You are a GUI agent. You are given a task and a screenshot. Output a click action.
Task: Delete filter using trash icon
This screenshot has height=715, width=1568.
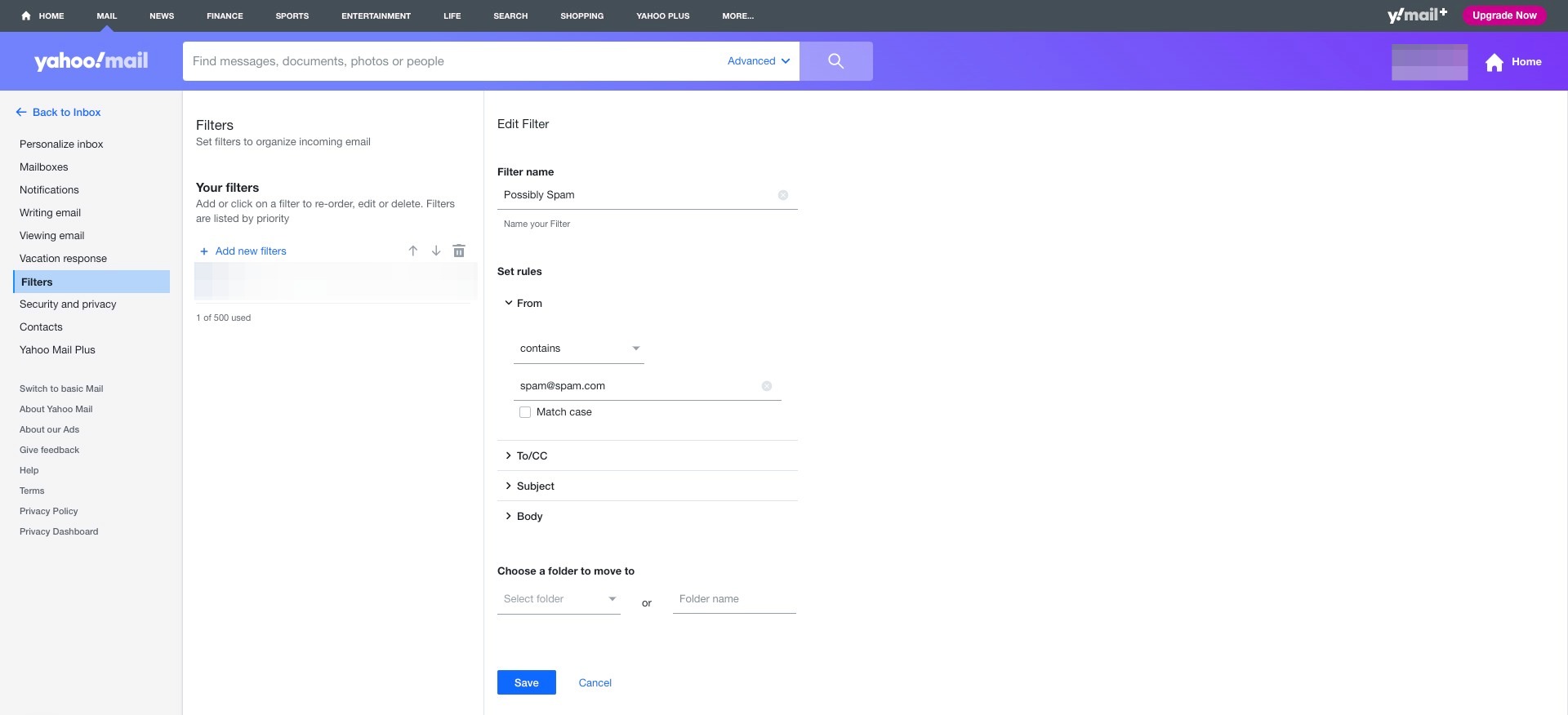459,251
